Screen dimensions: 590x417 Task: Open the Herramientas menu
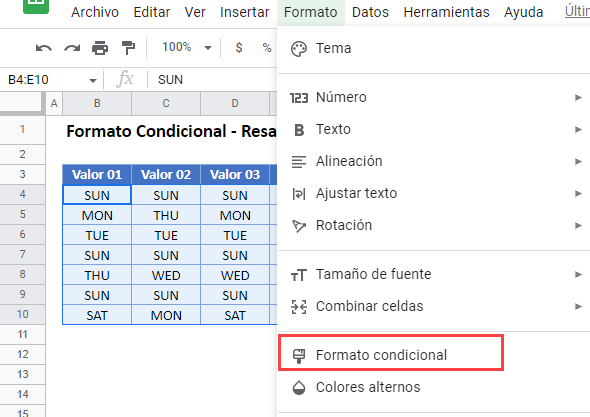pos(446,12)
